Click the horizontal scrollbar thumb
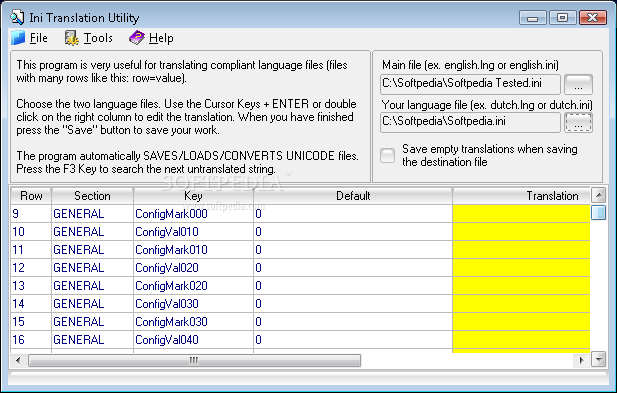This screenshot has height=393, width=617. coord(194,360)
